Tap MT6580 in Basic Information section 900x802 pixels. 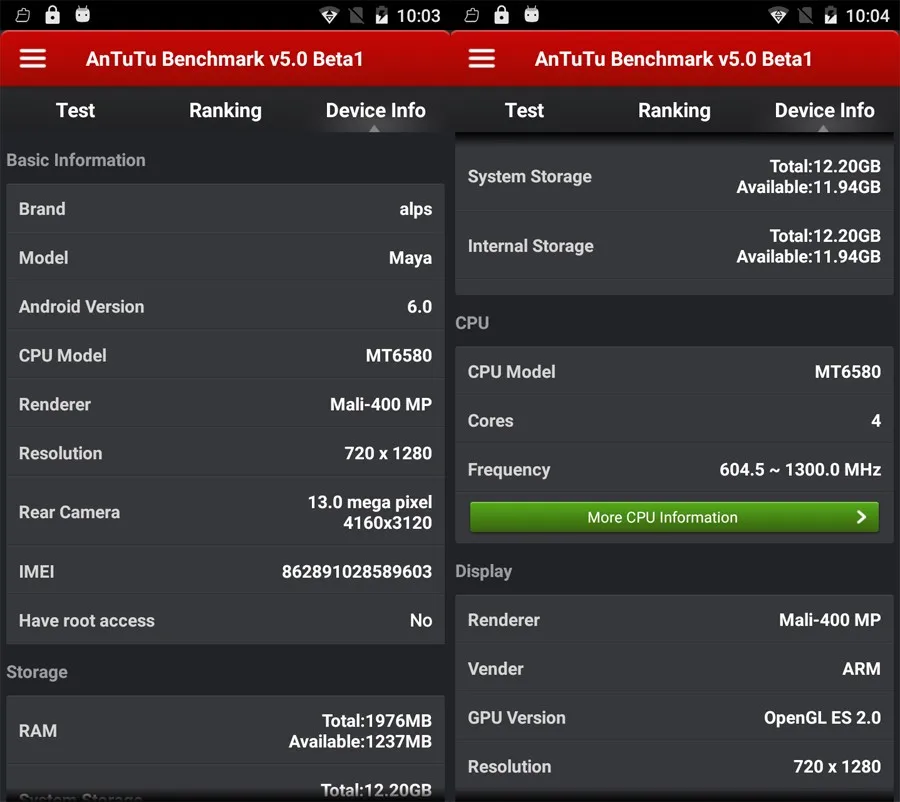pyautogui.click(x=399, y=355)
